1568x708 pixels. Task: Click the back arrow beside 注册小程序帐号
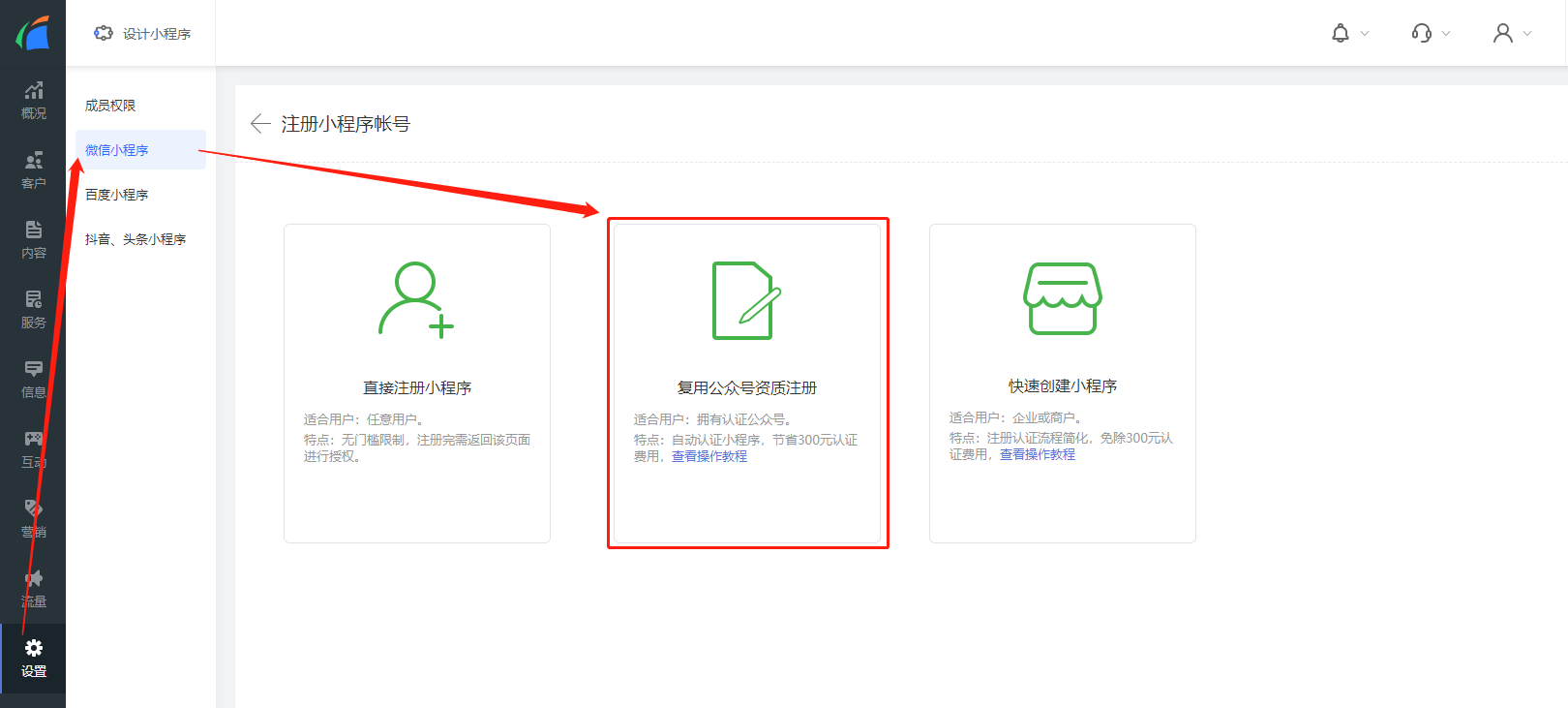click(259, 124)
